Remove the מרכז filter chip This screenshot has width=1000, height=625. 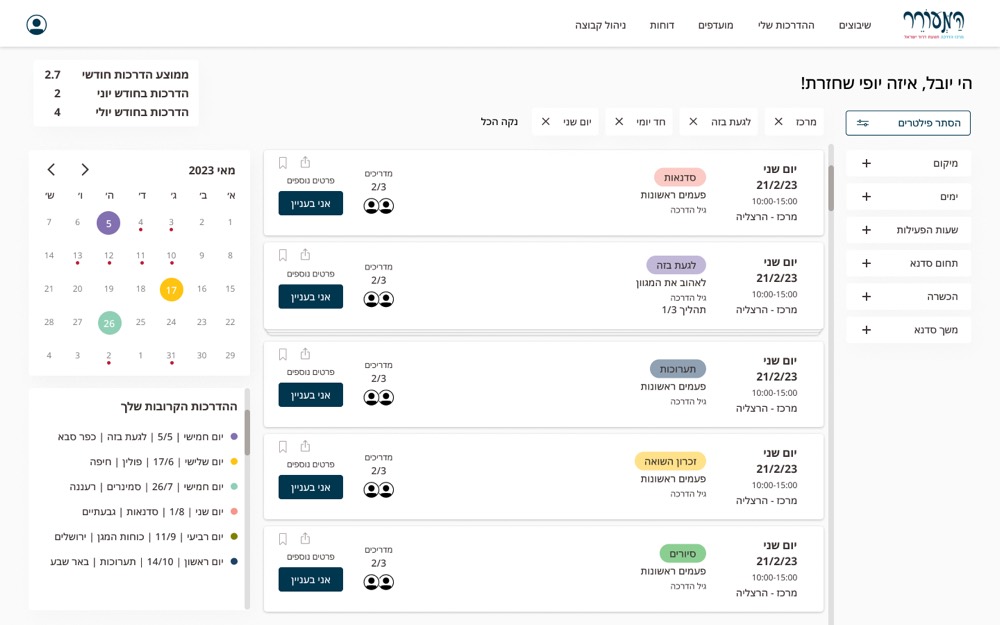(x=778, y=122)
